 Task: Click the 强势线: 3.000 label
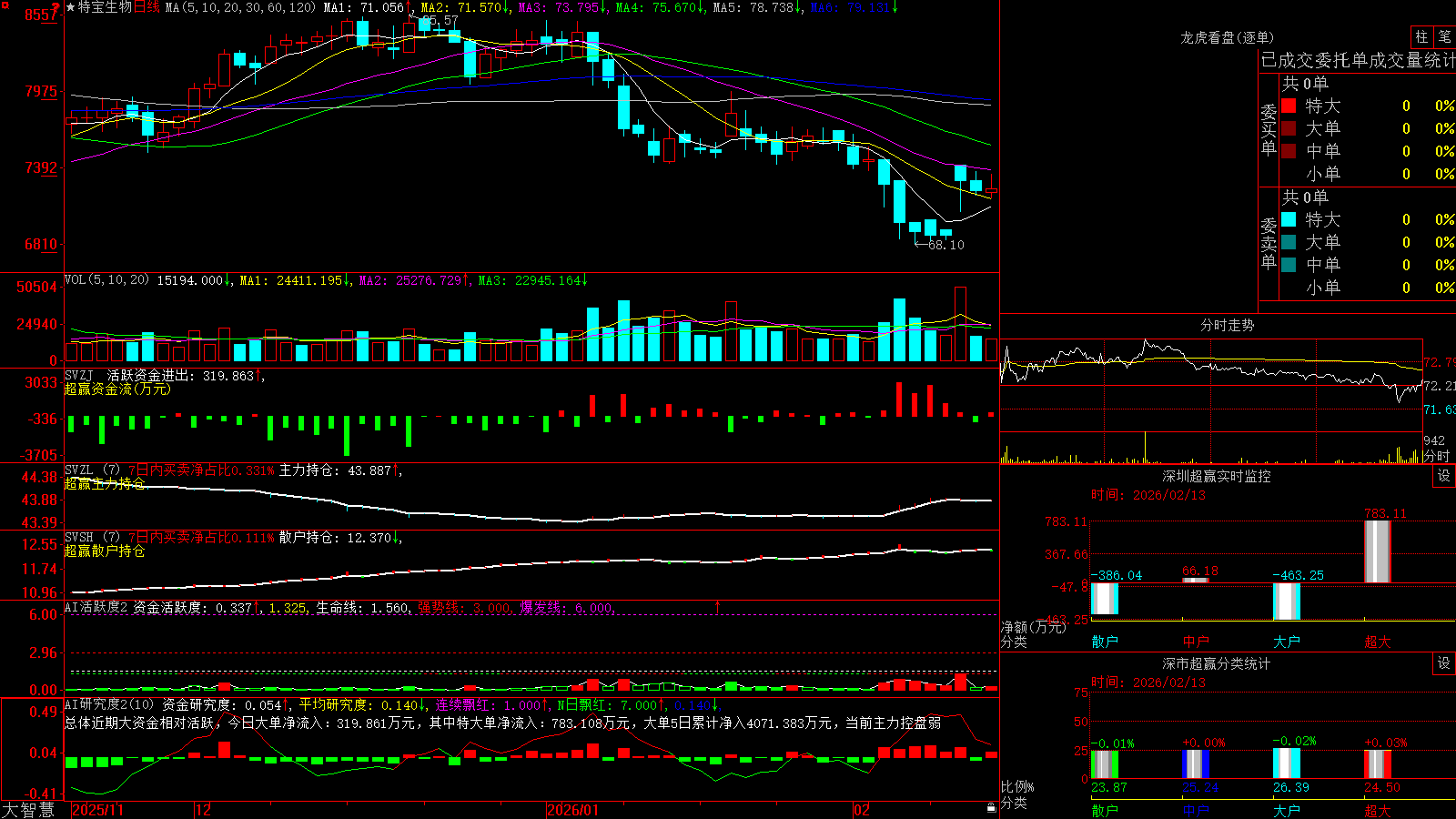tap(464, 607)
